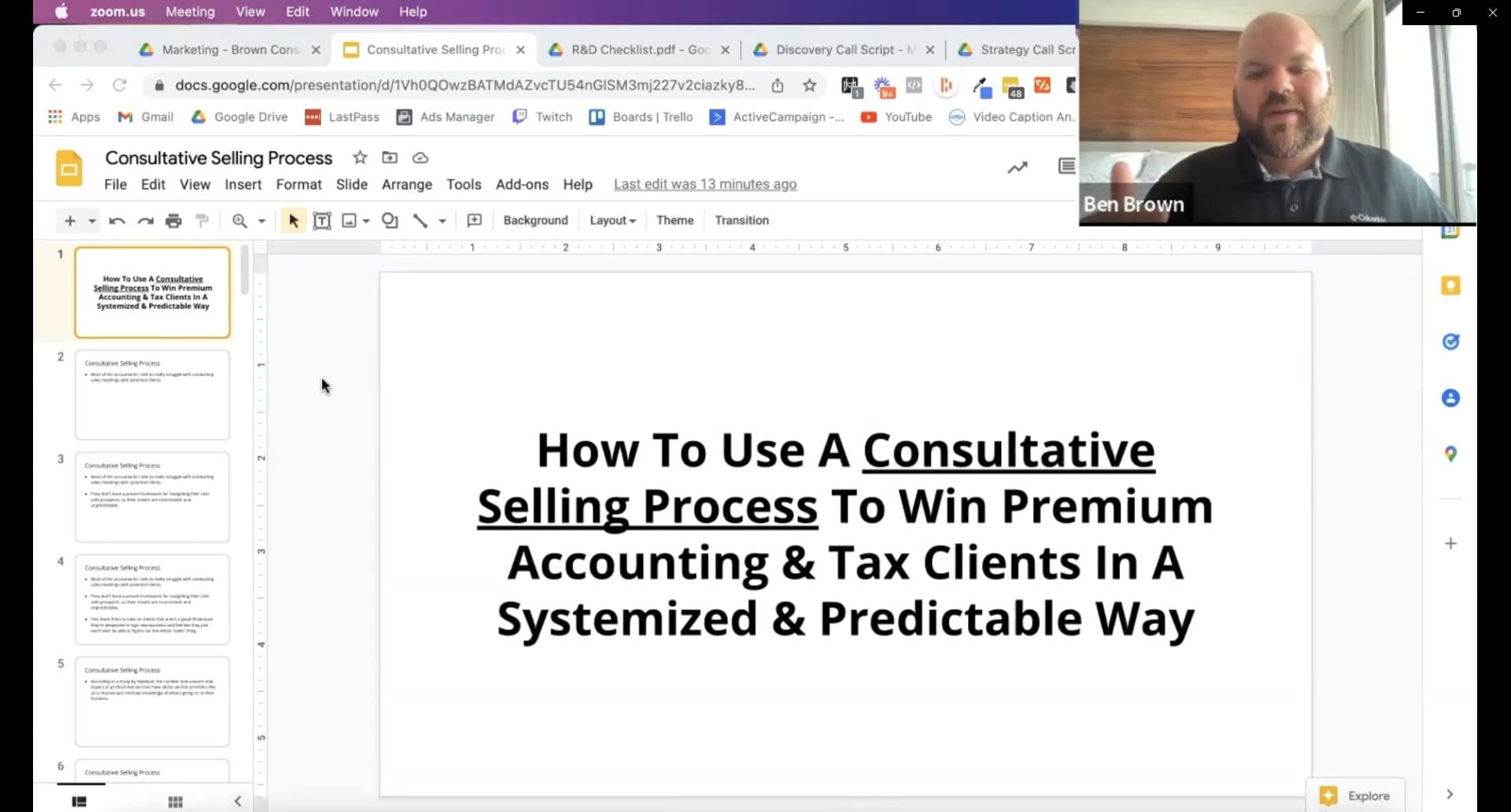Screen dimensions: 1511x812
Task: Open Google Keep from the side panel
Action: pyautogui.click(x=1450, y=285)
